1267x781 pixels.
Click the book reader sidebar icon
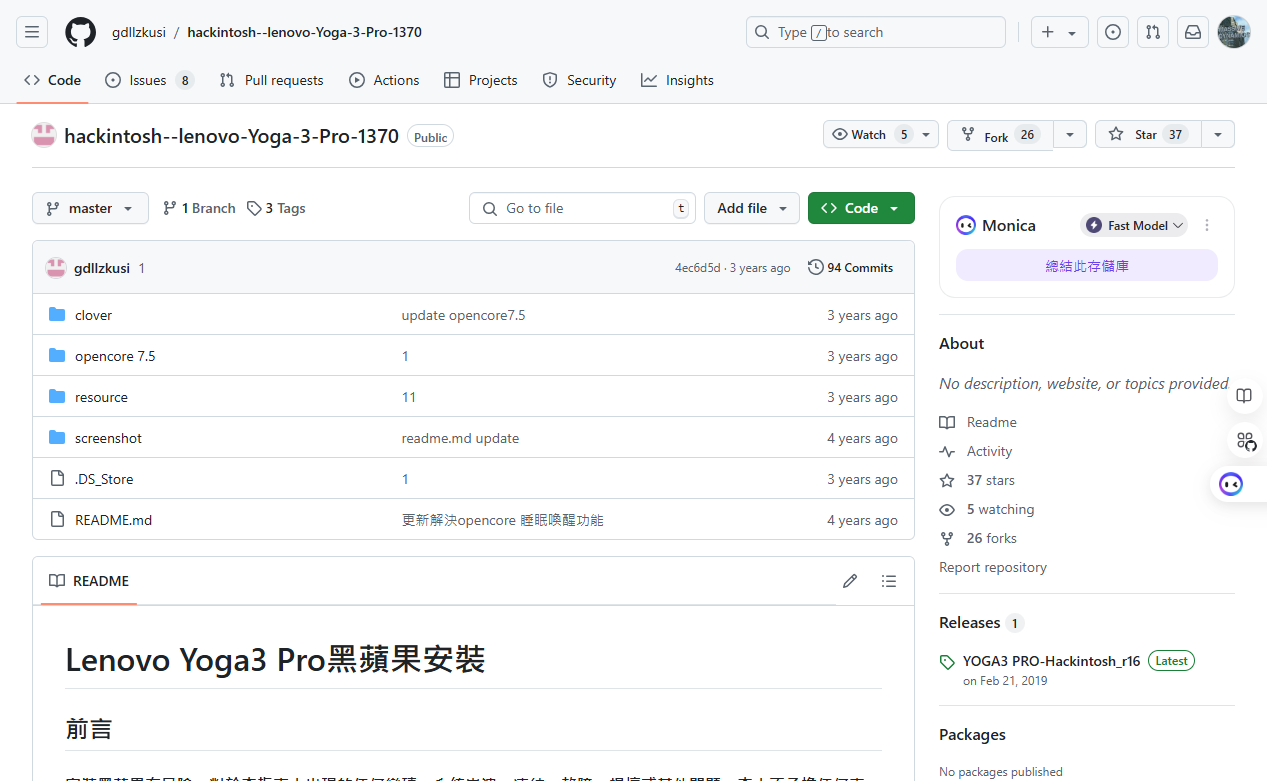tap(1244, 396)
